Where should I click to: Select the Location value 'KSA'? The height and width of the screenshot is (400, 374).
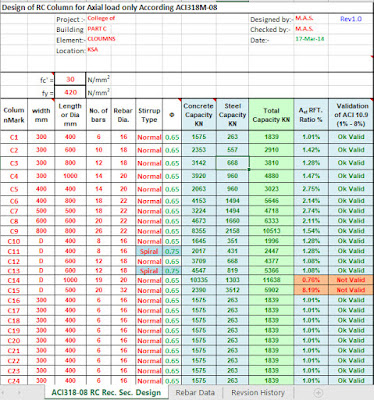[x=93, y=49]
